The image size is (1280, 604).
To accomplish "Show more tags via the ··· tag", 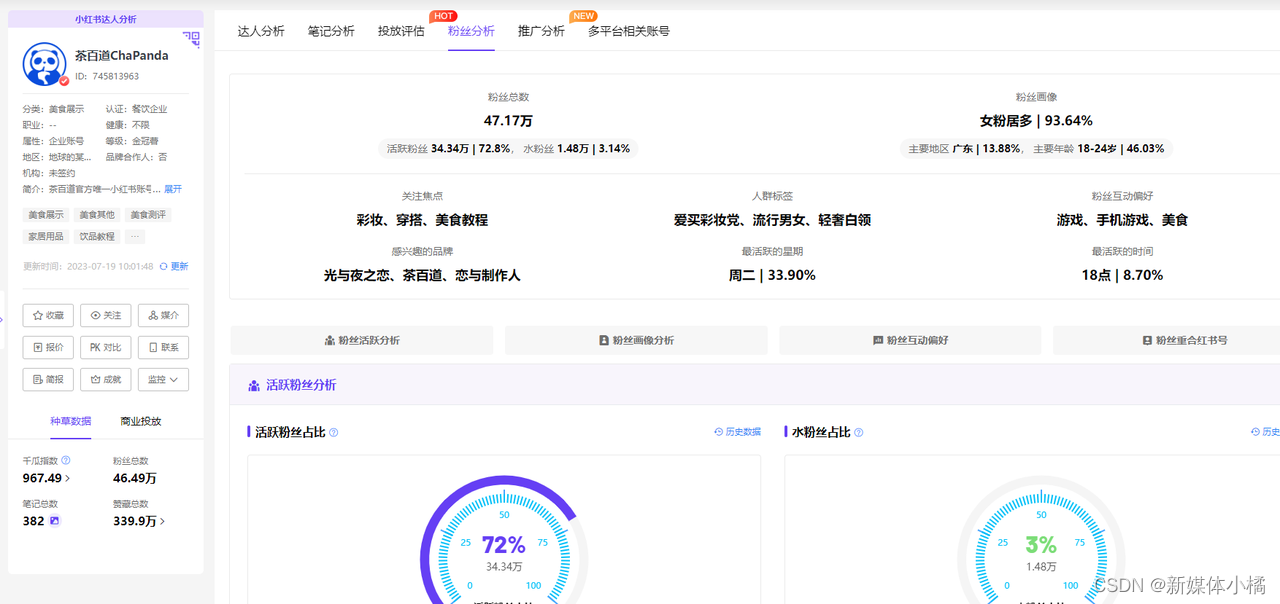I will 135,237.
